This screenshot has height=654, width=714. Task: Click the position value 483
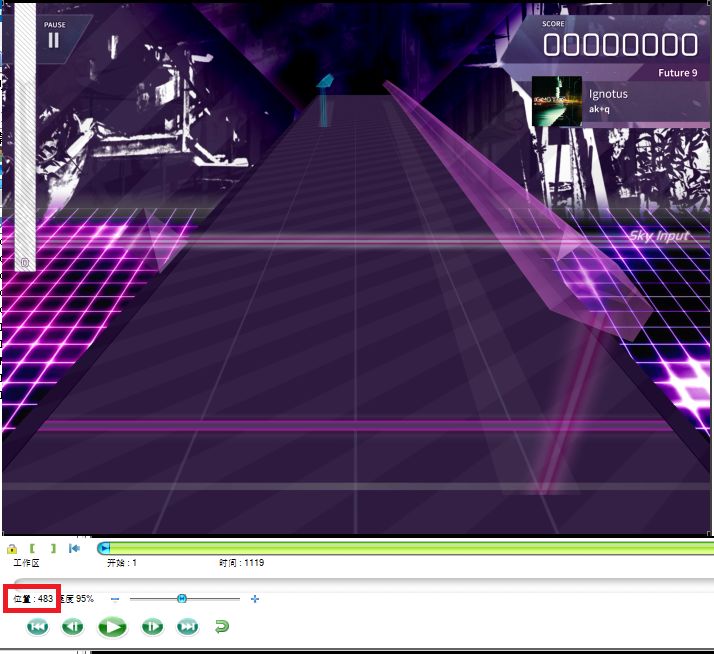coord(45,599)
